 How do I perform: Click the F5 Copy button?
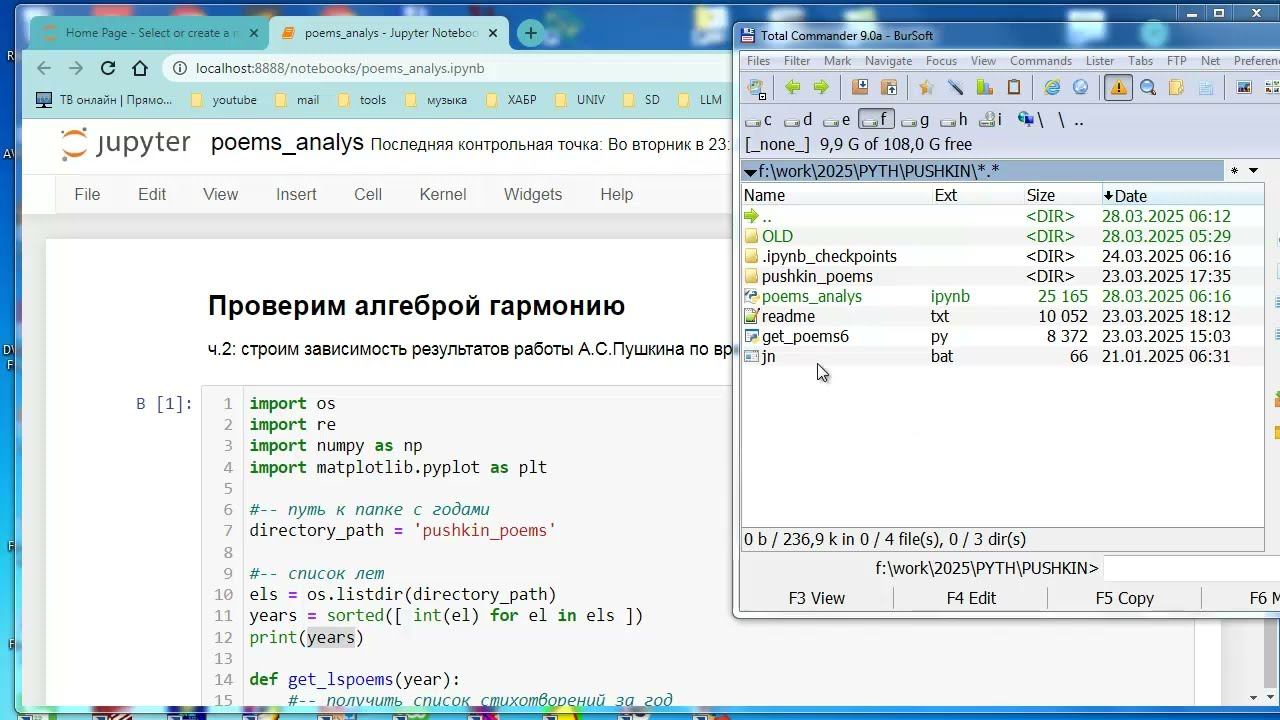click(x=1125, y=598)
